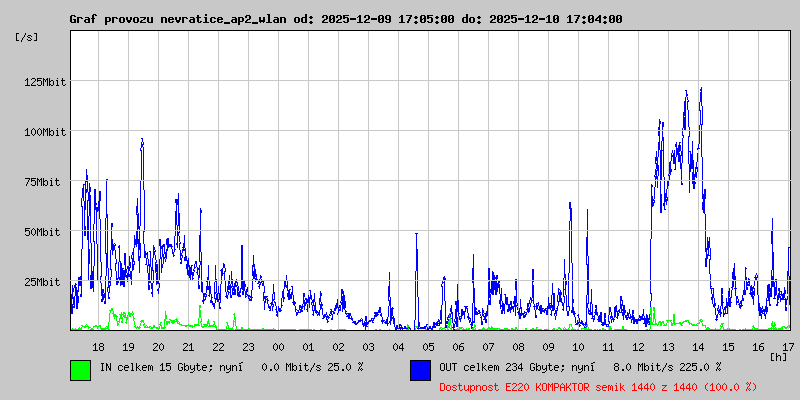800x400 pixels.
Task: Click the x-axis hour label '22'
Action: [218, 347]
